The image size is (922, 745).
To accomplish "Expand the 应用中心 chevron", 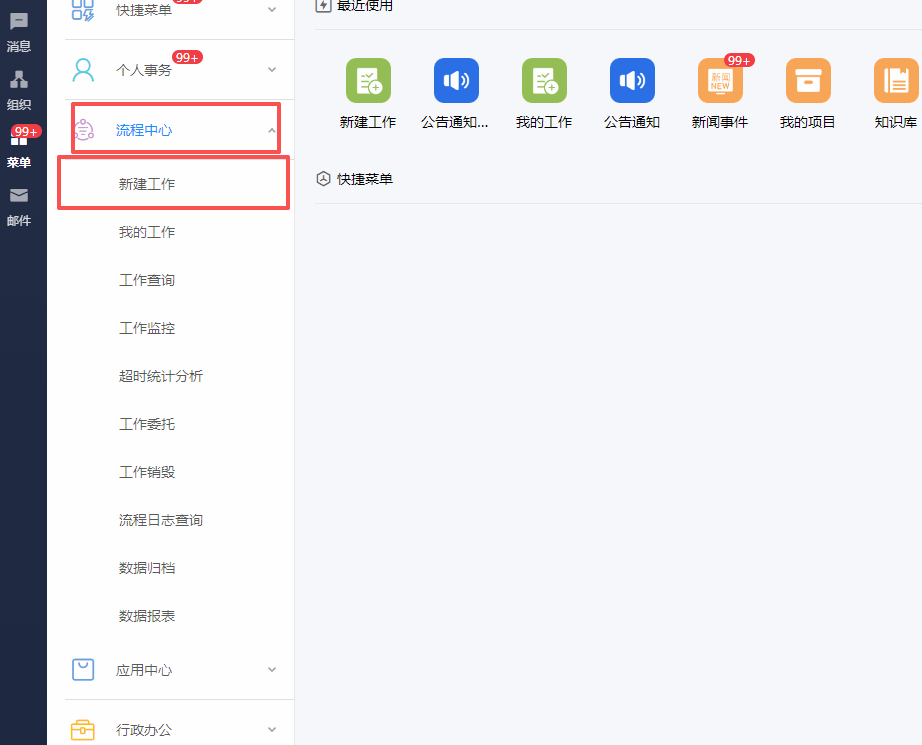I will pos(272,670).
